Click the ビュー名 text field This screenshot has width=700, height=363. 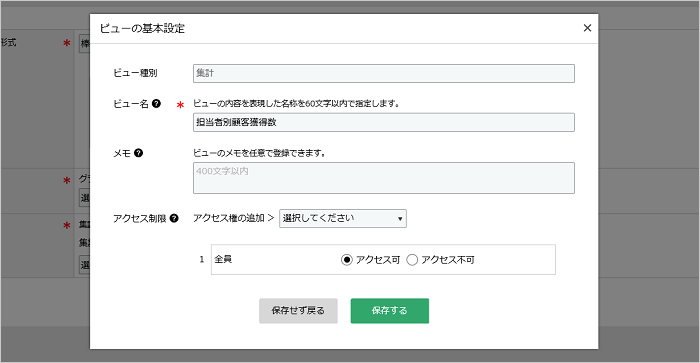point(384,122)
